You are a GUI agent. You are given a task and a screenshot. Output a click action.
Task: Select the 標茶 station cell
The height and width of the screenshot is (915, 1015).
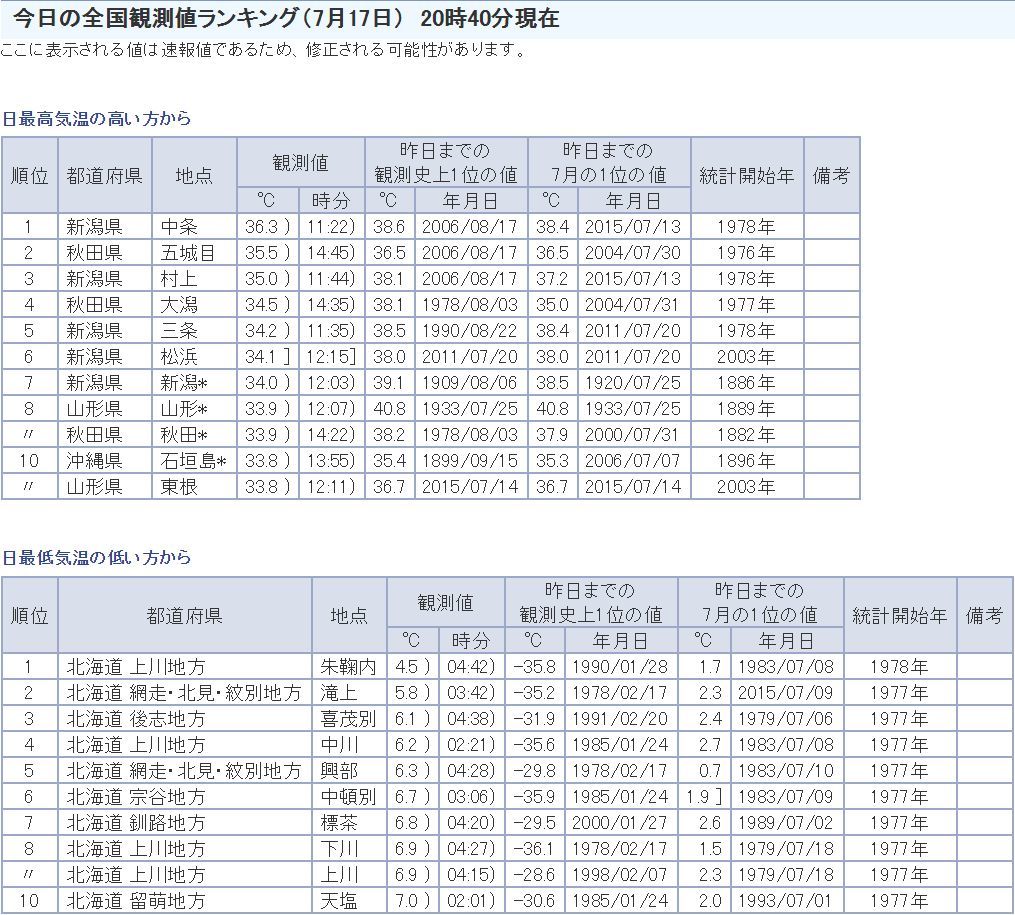click(x=338, y=823)
